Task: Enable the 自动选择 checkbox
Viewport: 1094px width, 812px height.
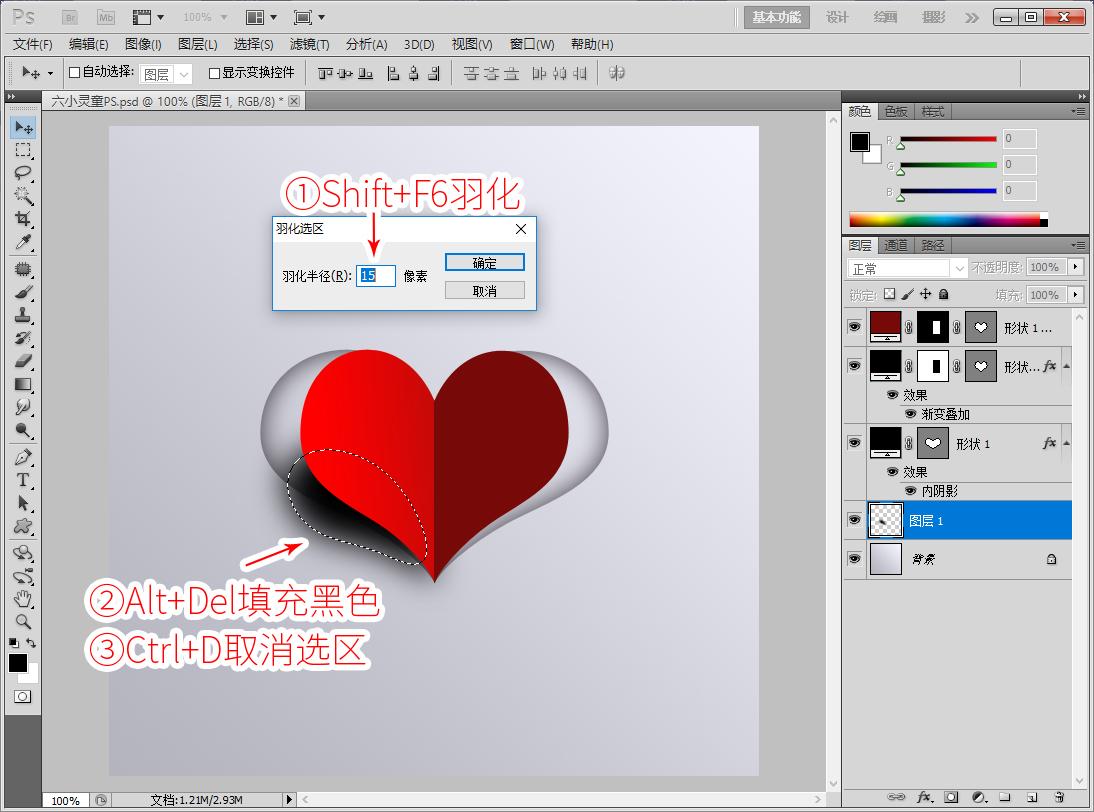Action: point(75,73)
